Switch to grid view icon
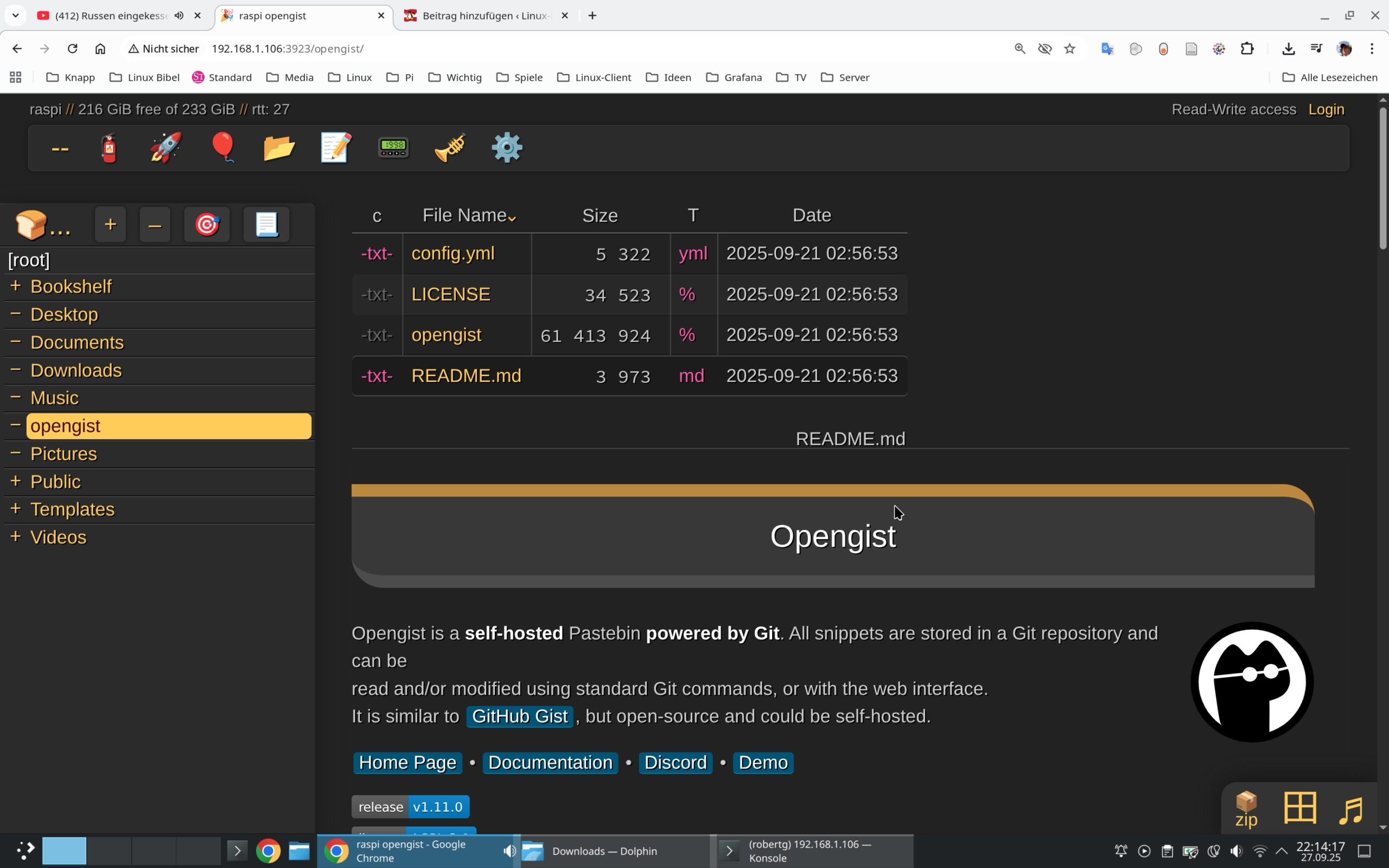Image resolution: width=1389 pixels, height=868 pixels. [x=1299, y=807]
